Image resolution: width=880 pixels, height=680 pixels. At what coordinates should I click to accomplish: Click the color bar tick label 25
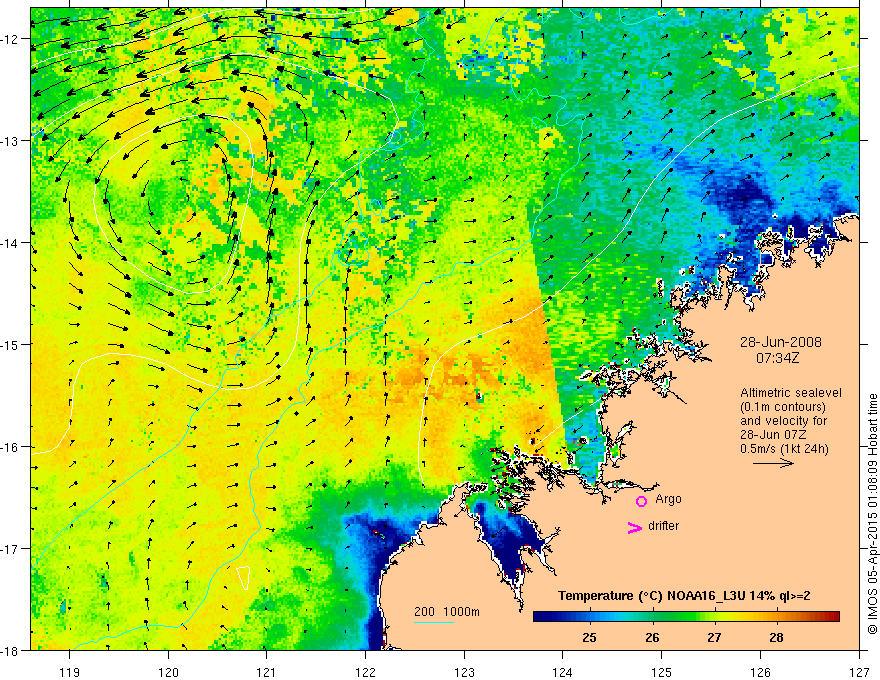(589, 637)
